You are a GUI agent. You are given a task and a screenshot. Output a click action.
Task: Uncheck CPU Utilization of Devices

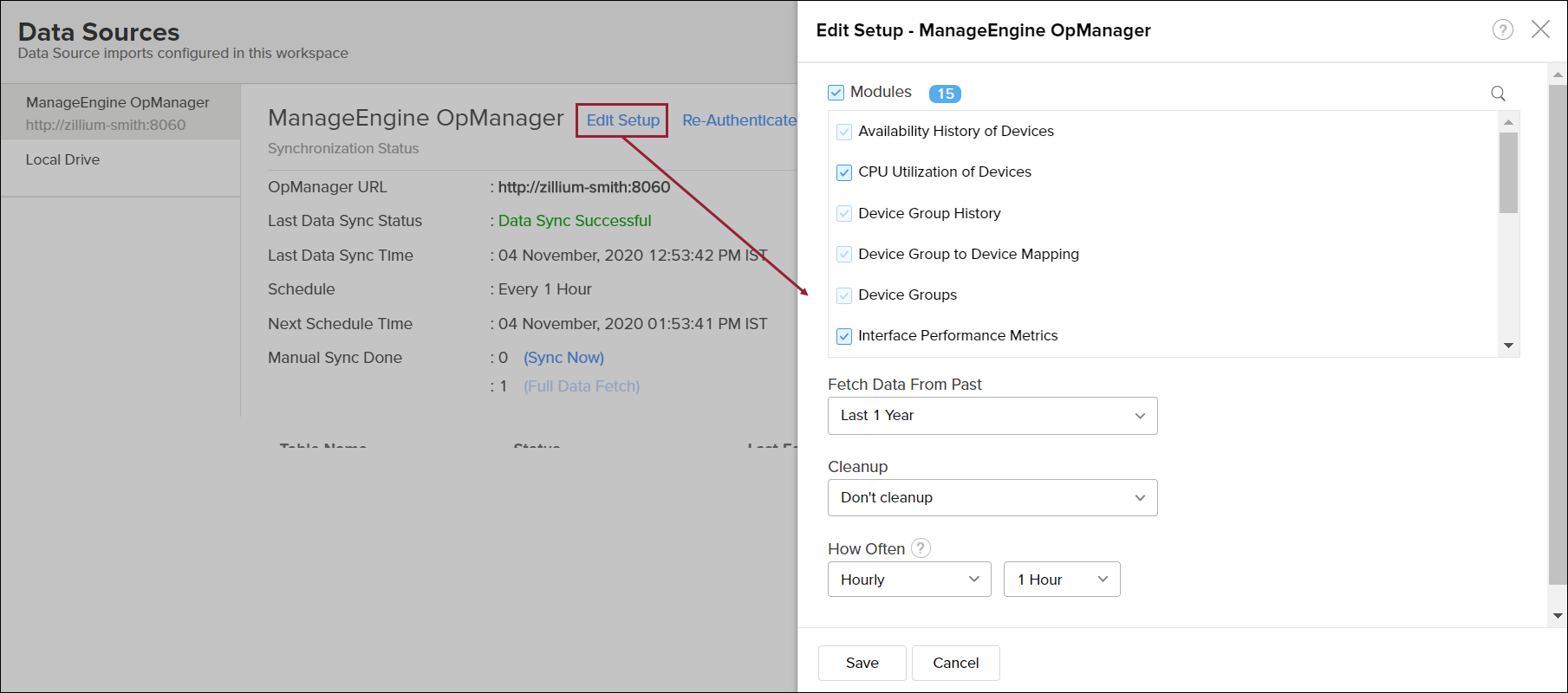pyautogui.click(x=844, y=172)
